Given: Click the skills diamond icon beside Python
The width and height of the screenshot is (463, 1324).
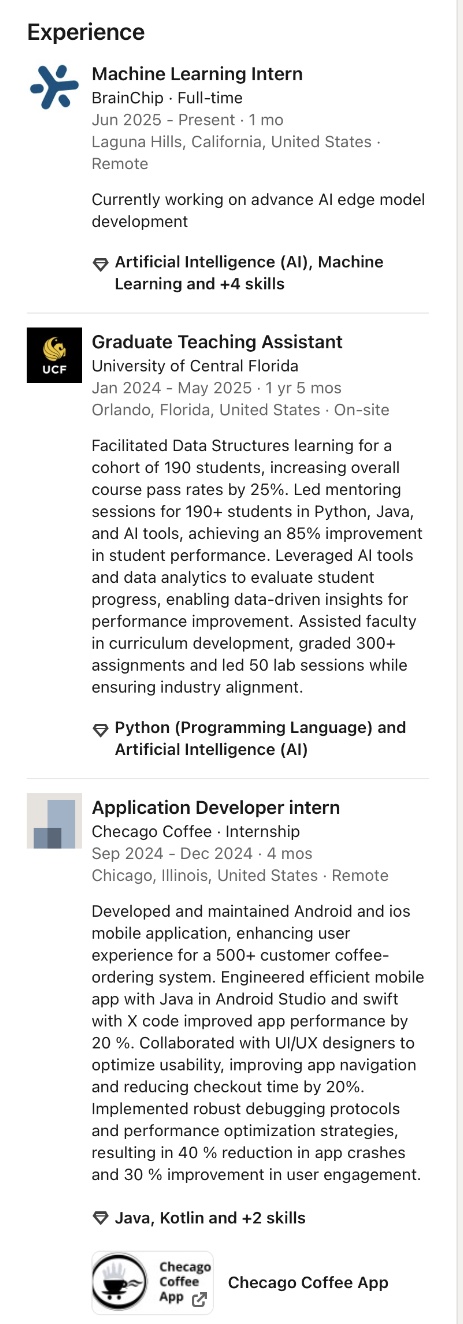Looking at the screenshot, I should pyautogui.click(x=100, y=729).
